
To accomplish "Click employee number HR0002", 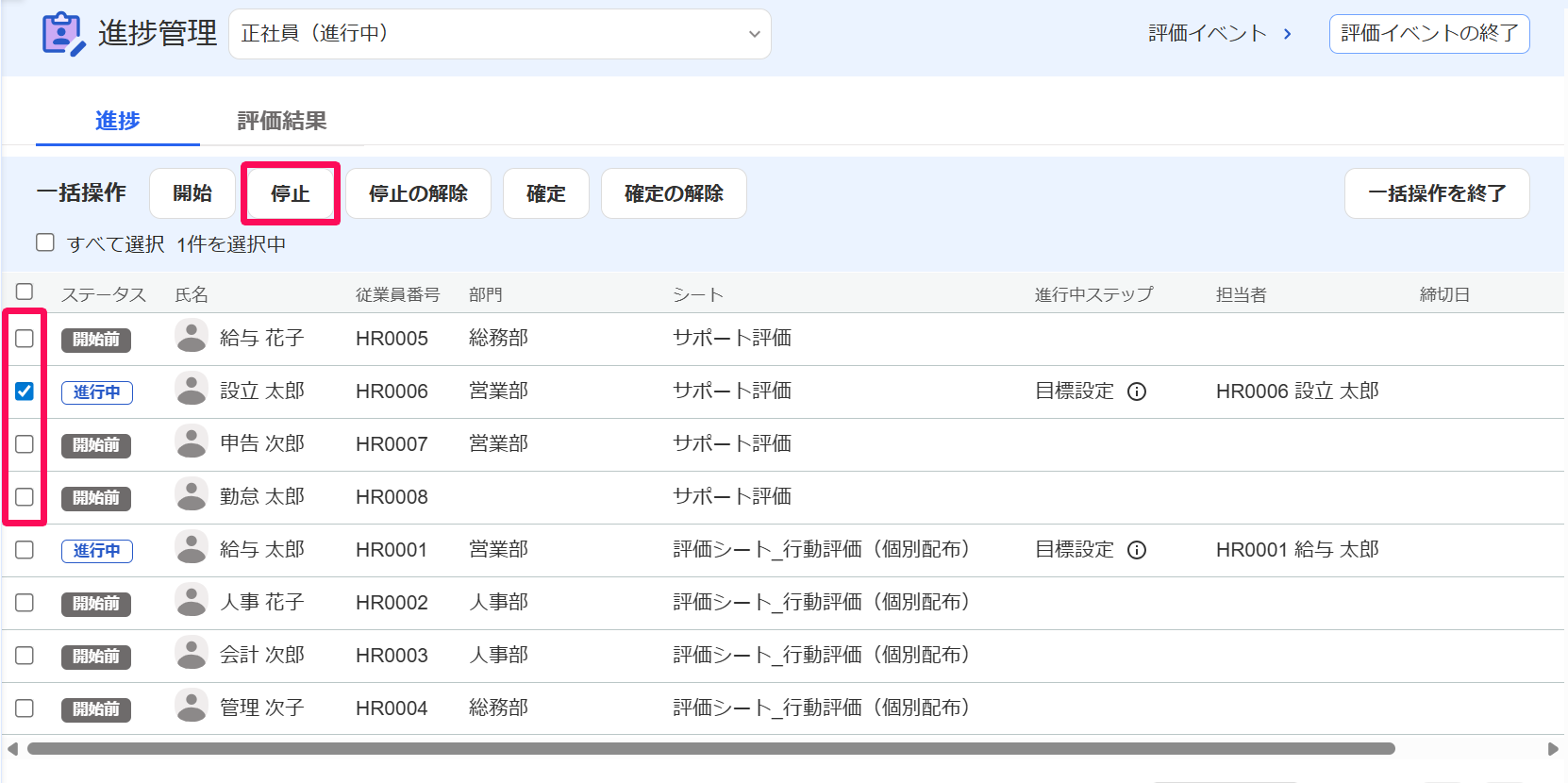I will (x=392, y=603).
